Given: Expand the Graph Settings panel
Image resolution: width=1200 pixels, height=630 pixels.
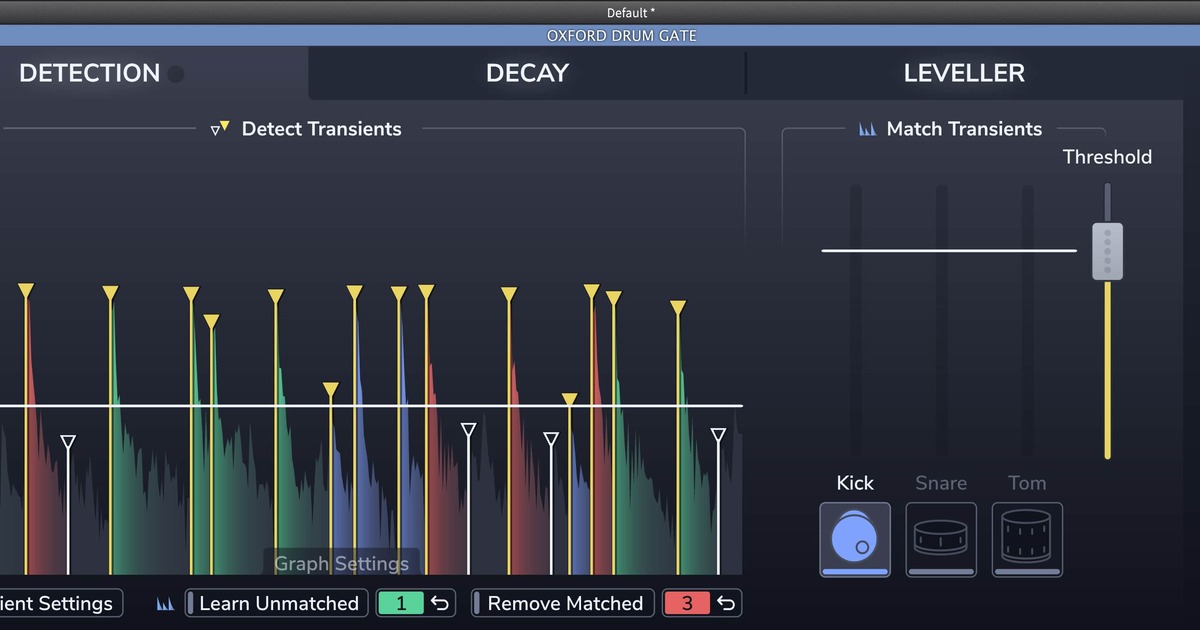Looking at the screenshot, I should click(341, 563).
